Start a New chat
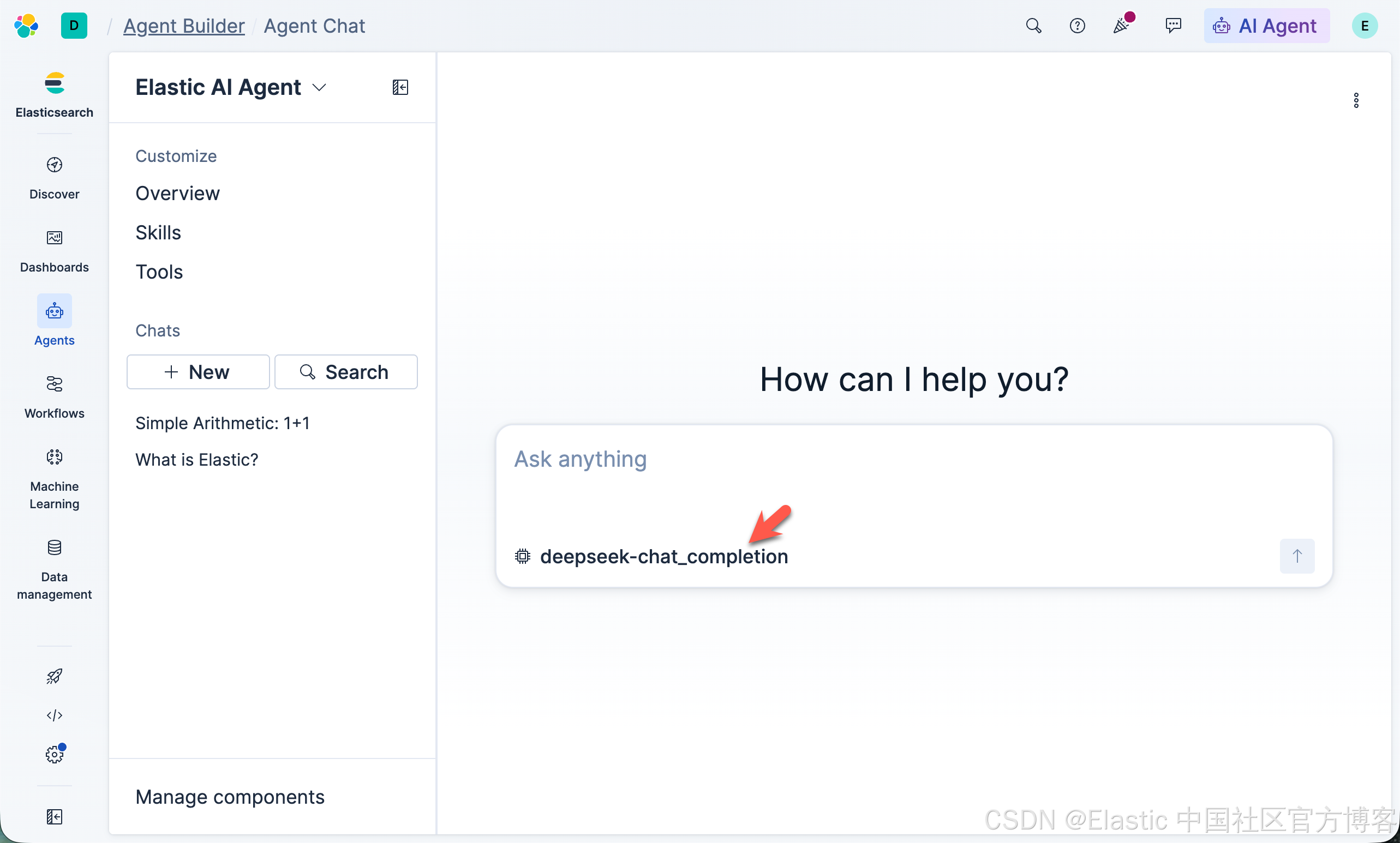Image resolution: width=1400 pixels, height=843 pixels. click(x=198, y=372)
